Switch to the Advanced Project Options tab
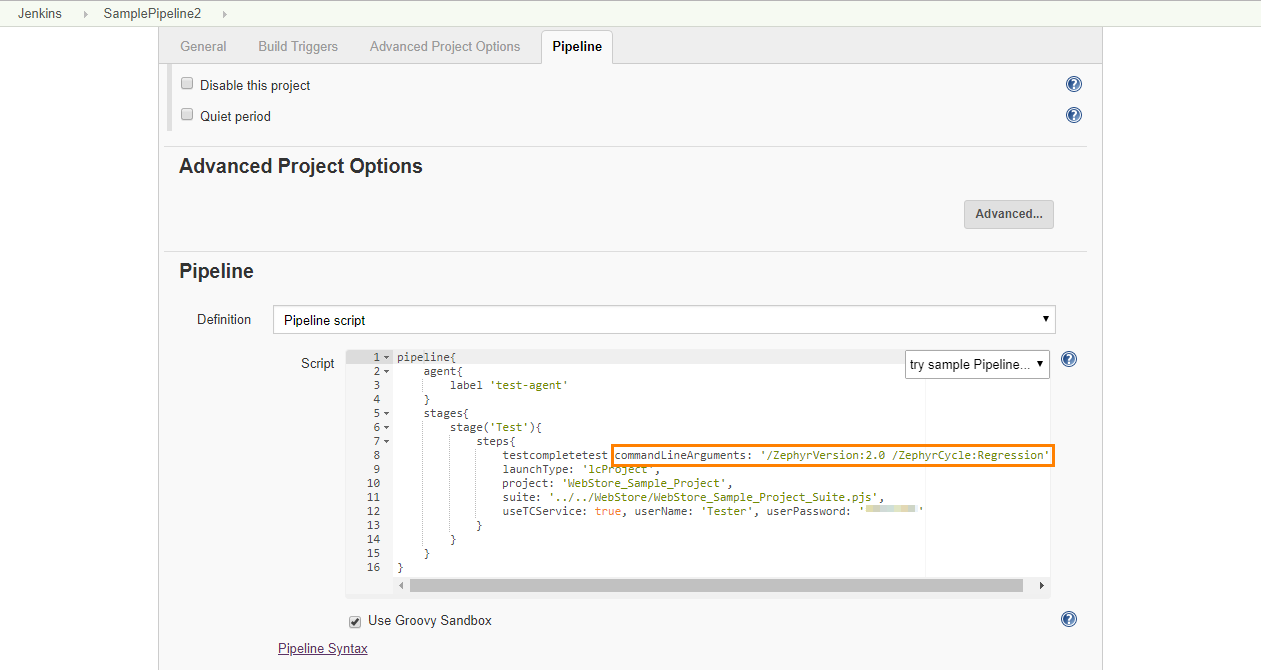Image resolution: width=1261 pixels, height=670 pixels. [x=445, y=46]
